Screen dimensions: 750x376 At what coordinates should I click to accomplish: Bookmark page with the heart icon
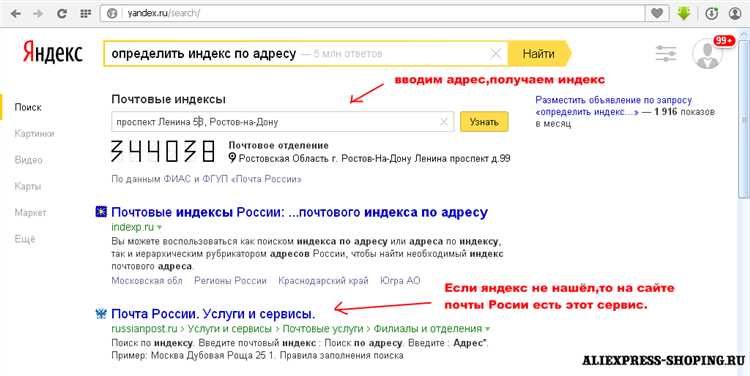[657, 13]
